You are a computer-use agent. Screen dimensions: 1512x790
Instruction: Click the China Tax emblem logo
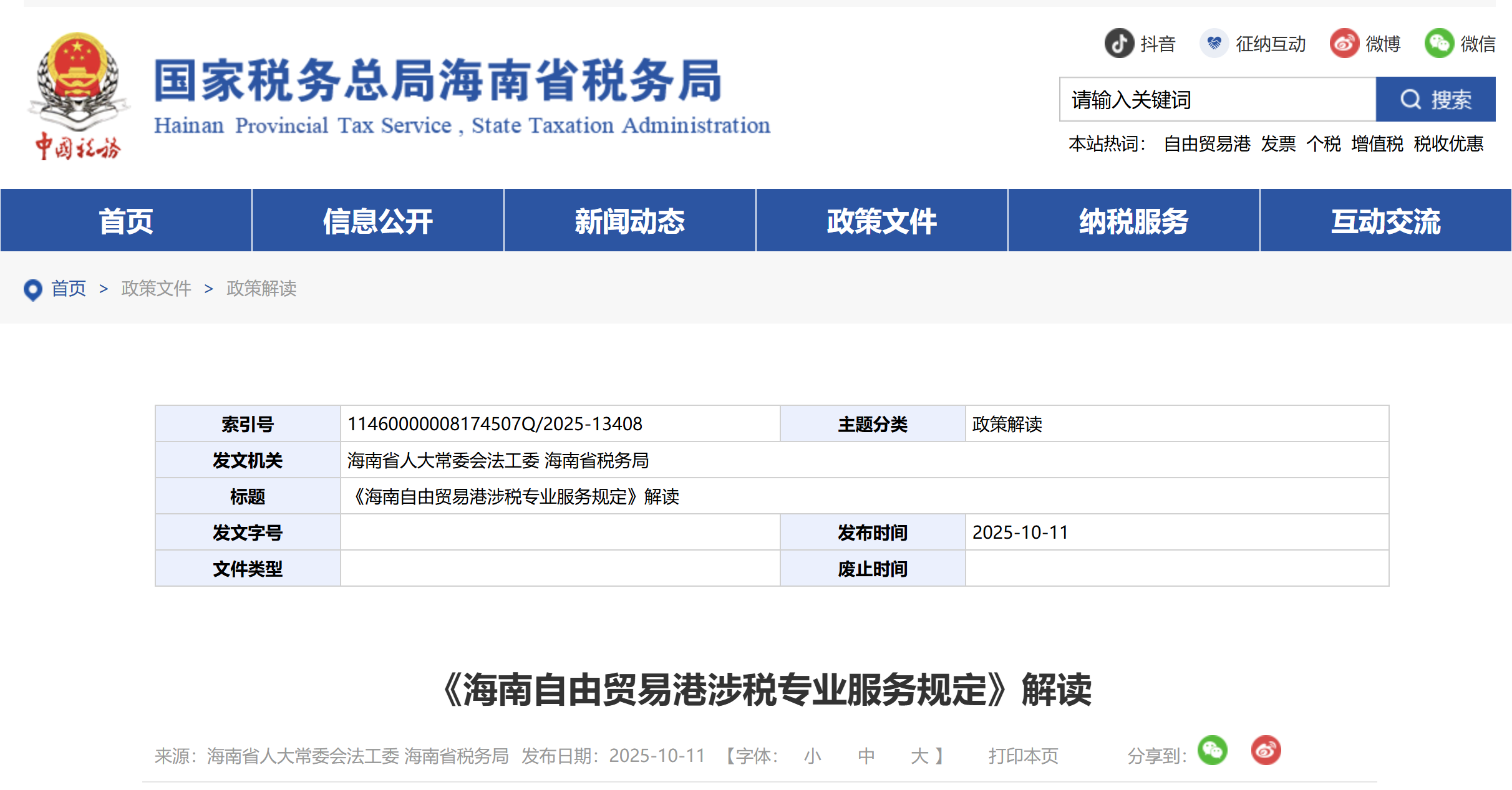[78, 95]
